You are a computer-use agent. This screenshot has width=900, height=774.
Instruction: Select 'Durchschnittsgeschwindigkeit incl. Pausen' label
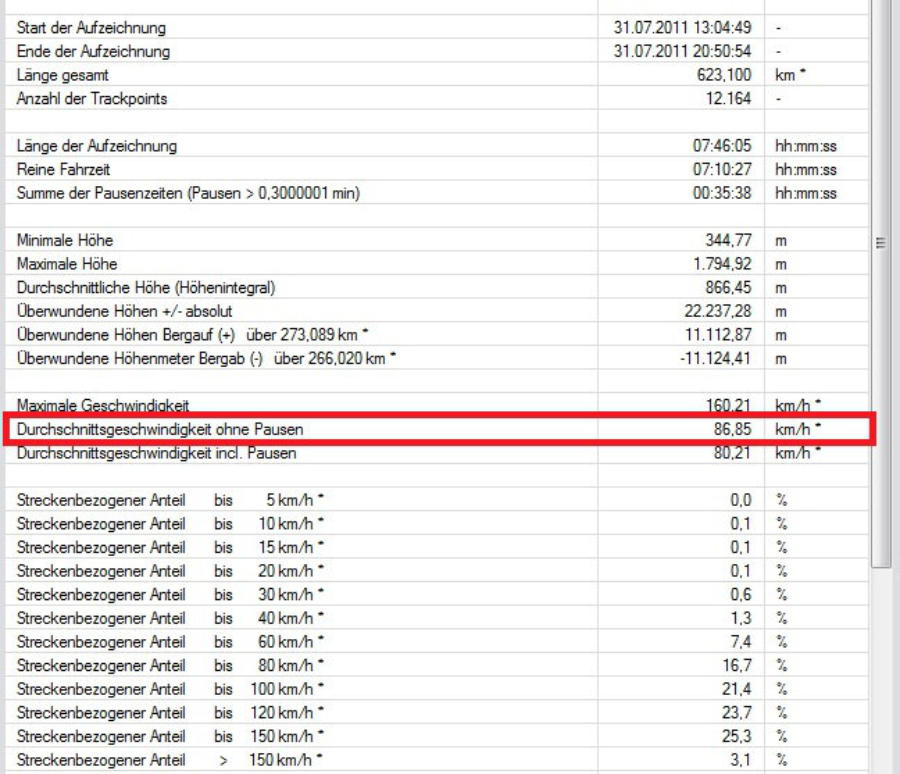pyautogui.click(x=156, y=452)
